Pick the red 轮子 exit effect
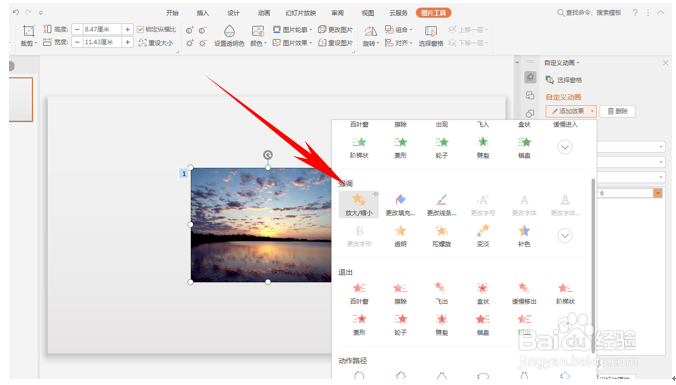Screen dimensions: 676x385 400,324
